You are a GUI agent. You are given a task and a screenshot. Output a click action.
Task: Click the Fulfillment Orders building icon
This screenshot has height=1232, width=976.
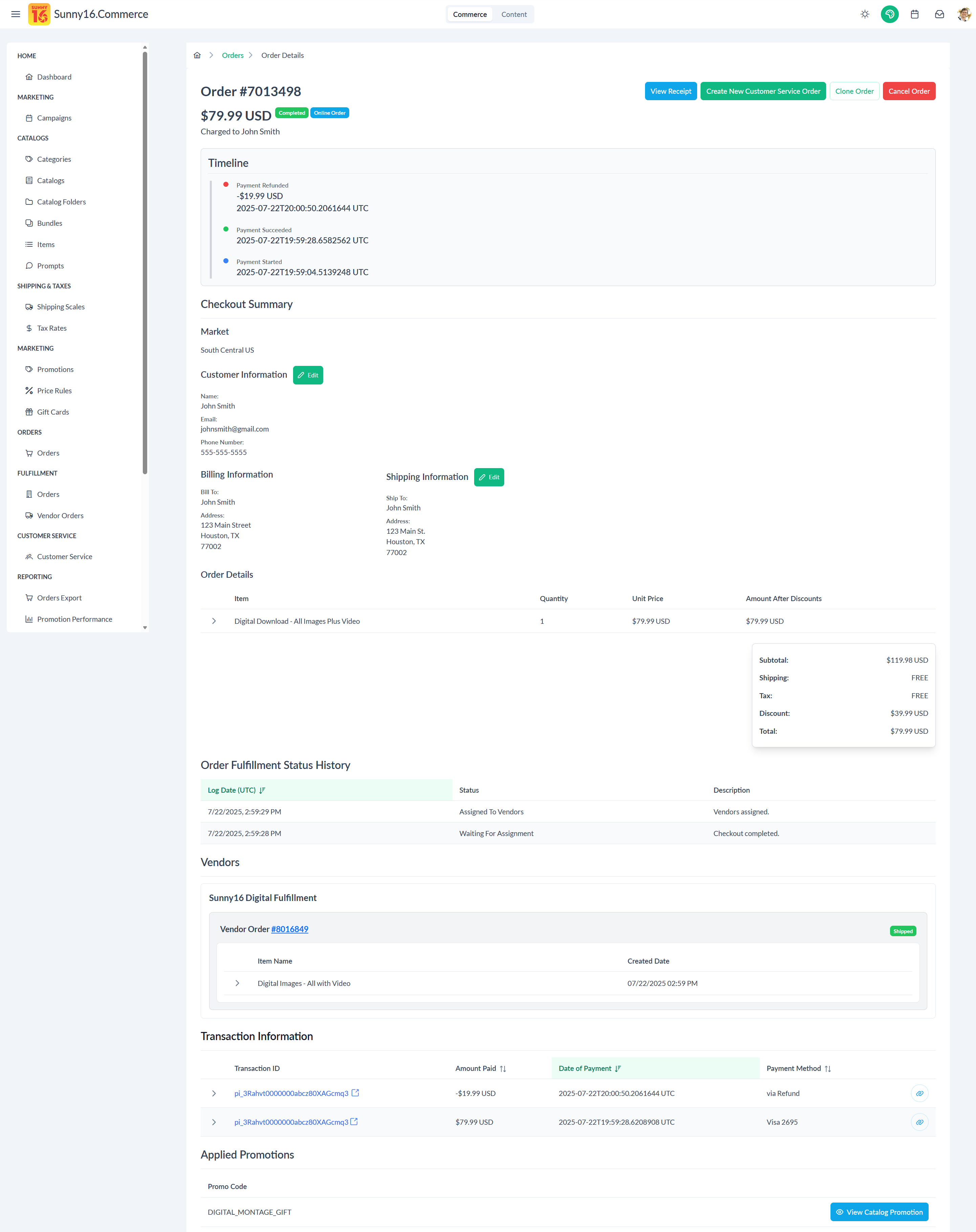click(x=29, y=494)
